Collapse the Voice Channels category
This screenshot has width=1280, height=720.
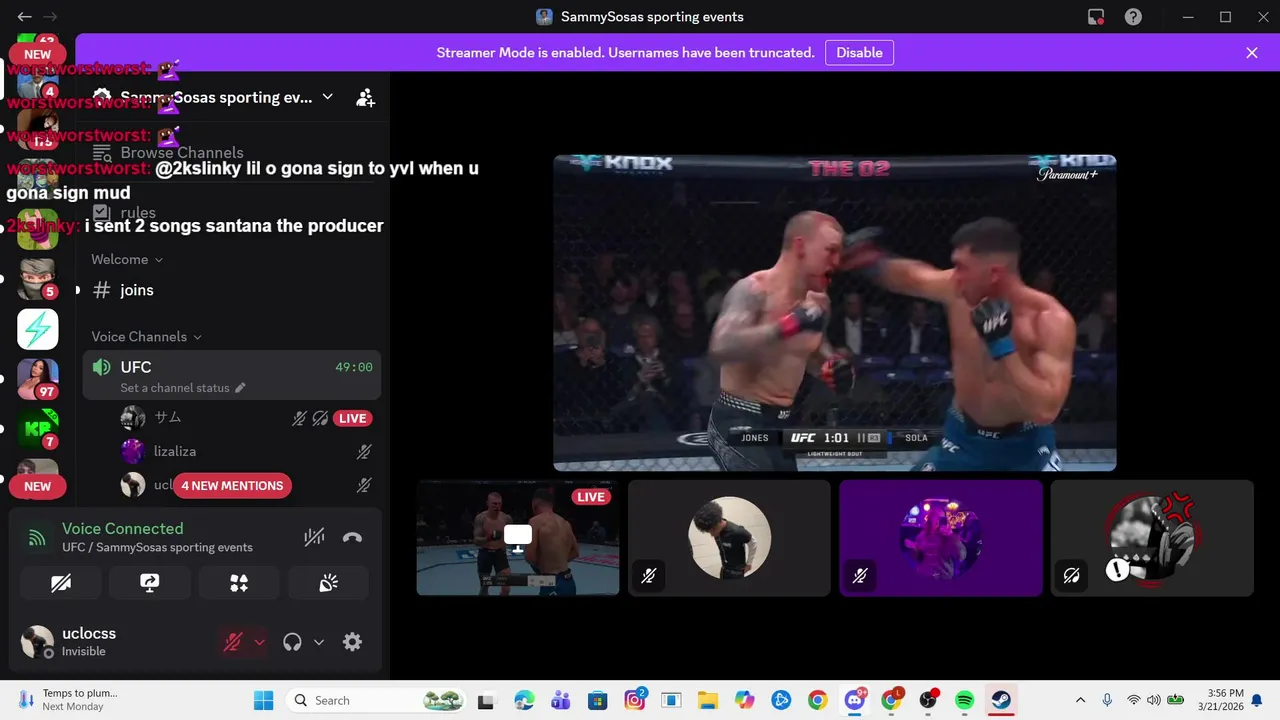pyautogui.click(x=146, y=337)
